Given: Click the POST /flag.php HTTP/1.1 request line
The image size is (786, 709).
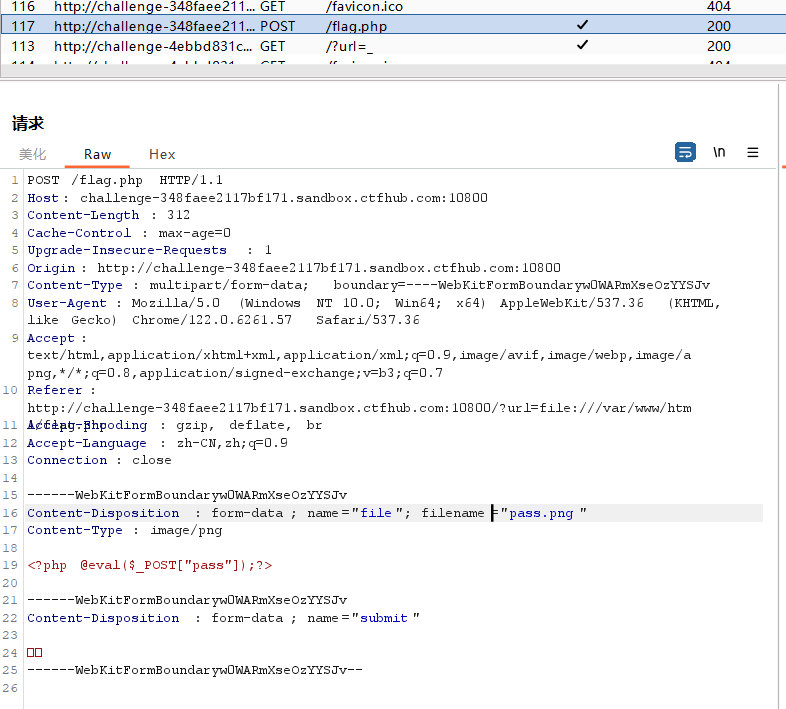Looking at the screenshot, I should (125, 180).
